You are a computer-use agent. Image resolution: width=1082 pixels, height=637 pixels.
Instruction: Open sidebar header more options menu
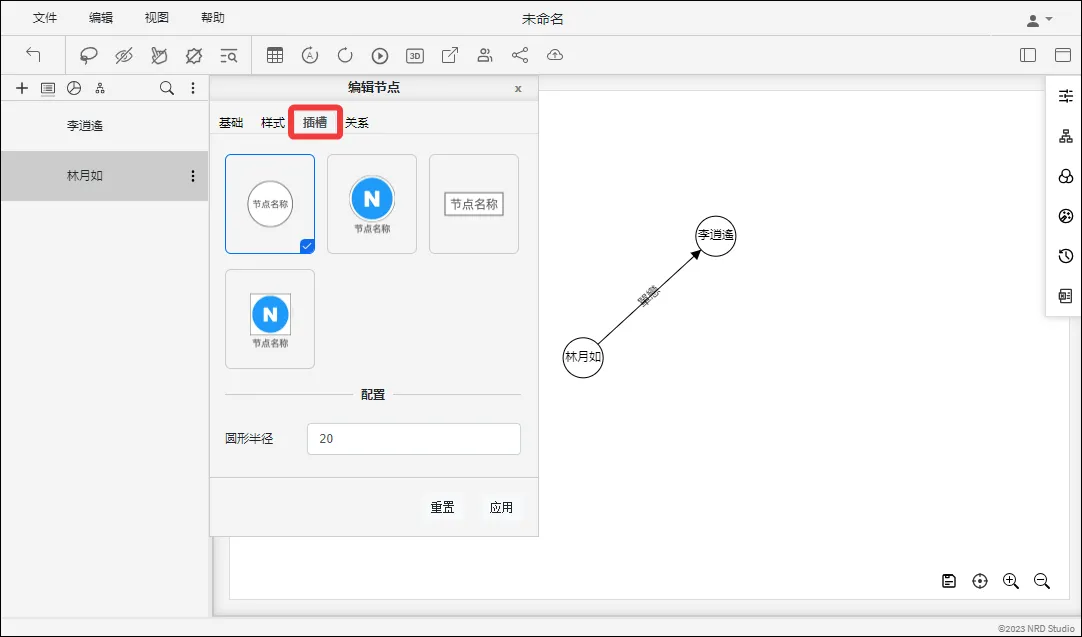193,88
